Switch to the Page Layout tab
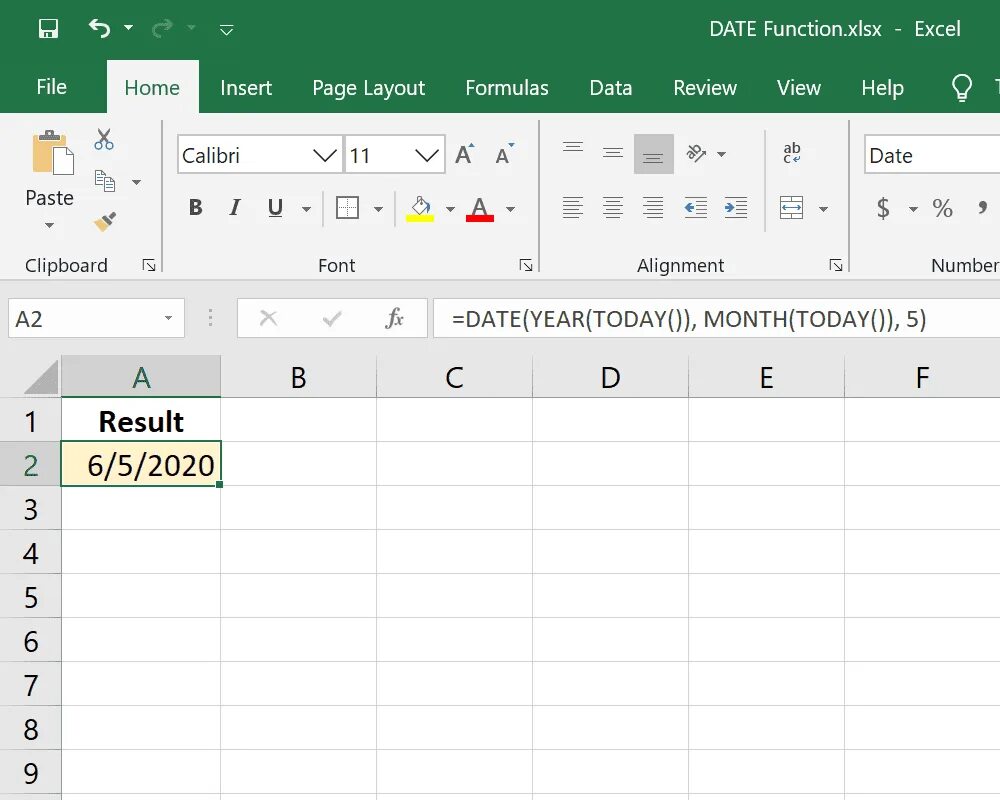 click(369, 87)
